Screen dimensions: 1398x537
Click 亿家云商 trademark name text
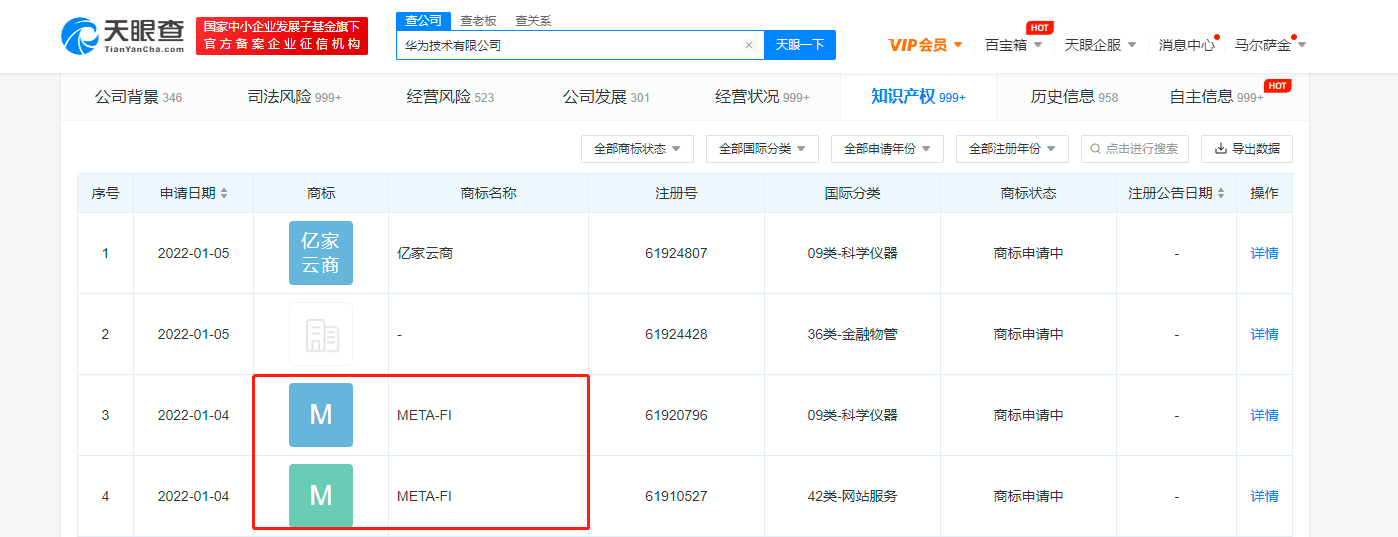[425, 253]
